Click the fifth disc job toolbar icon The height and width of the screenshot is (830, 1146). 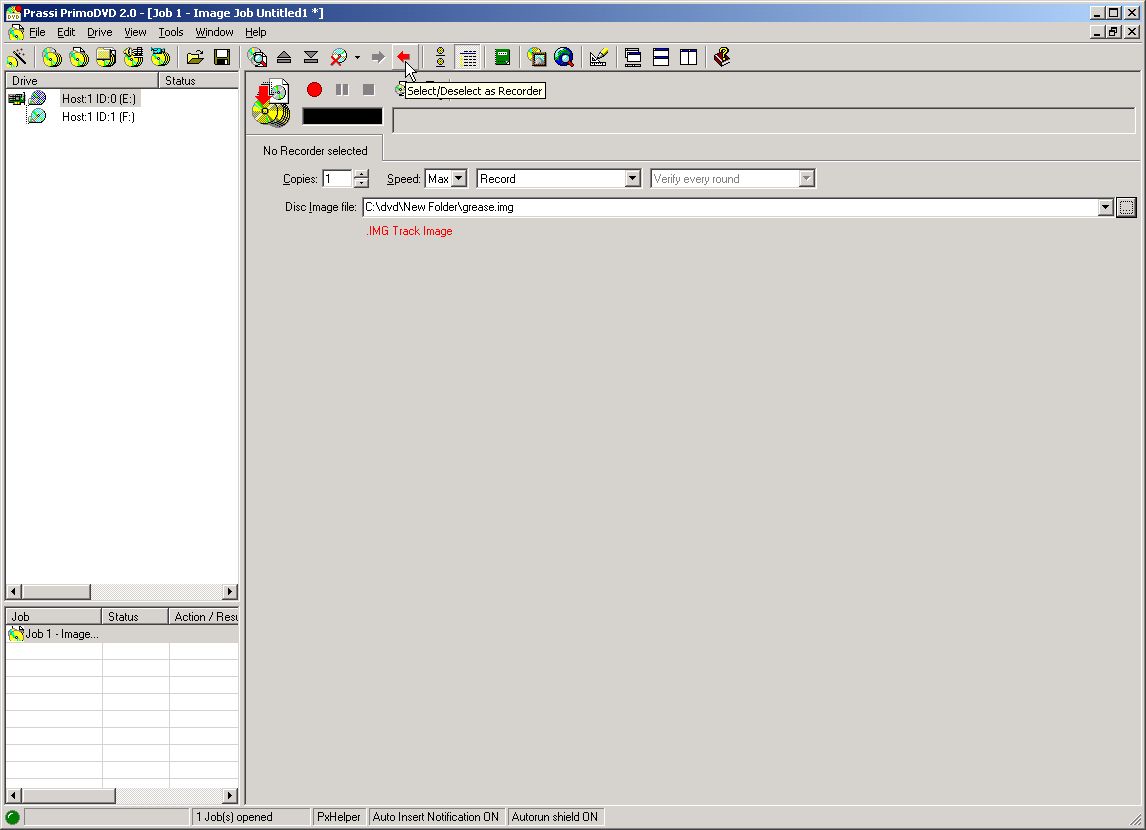(160, 57)
